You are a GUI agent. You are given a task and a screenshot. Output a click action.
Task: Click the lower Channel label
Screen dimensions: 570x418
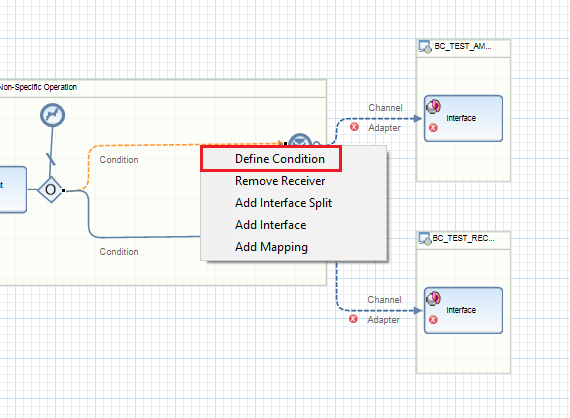[384, 300]
